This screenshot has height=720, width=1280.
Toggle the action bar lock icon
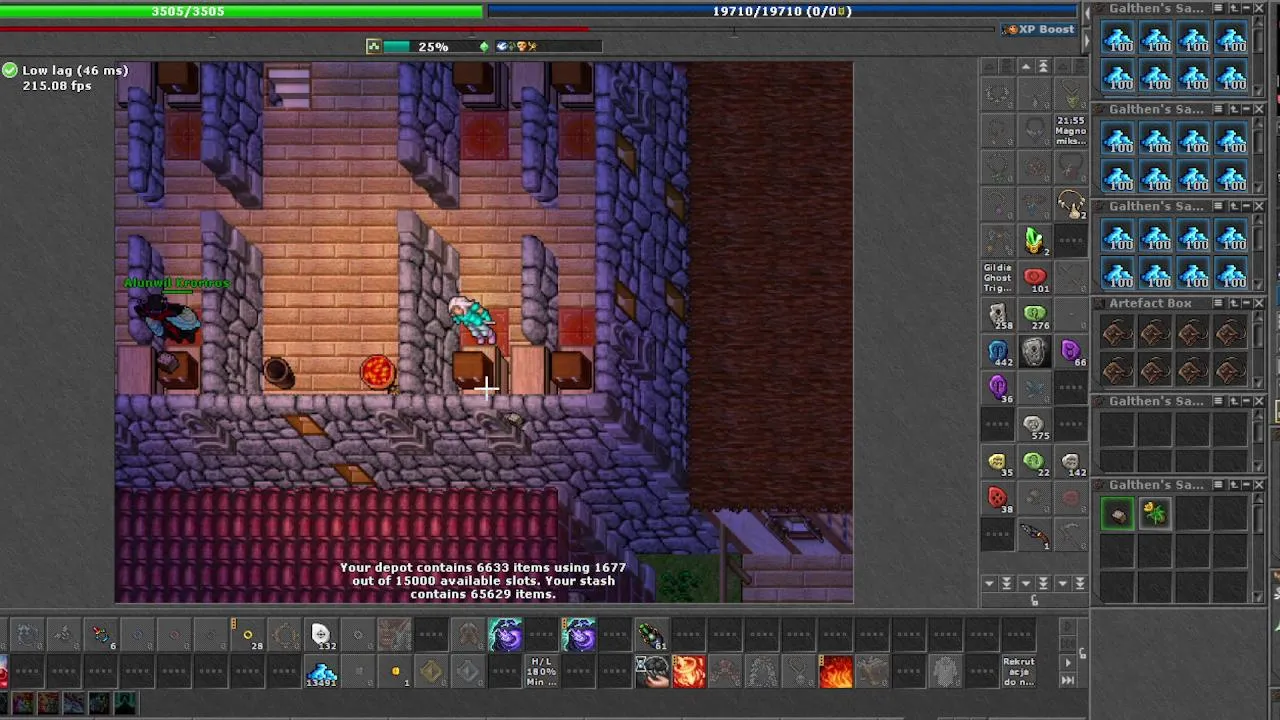point(1082,653)
